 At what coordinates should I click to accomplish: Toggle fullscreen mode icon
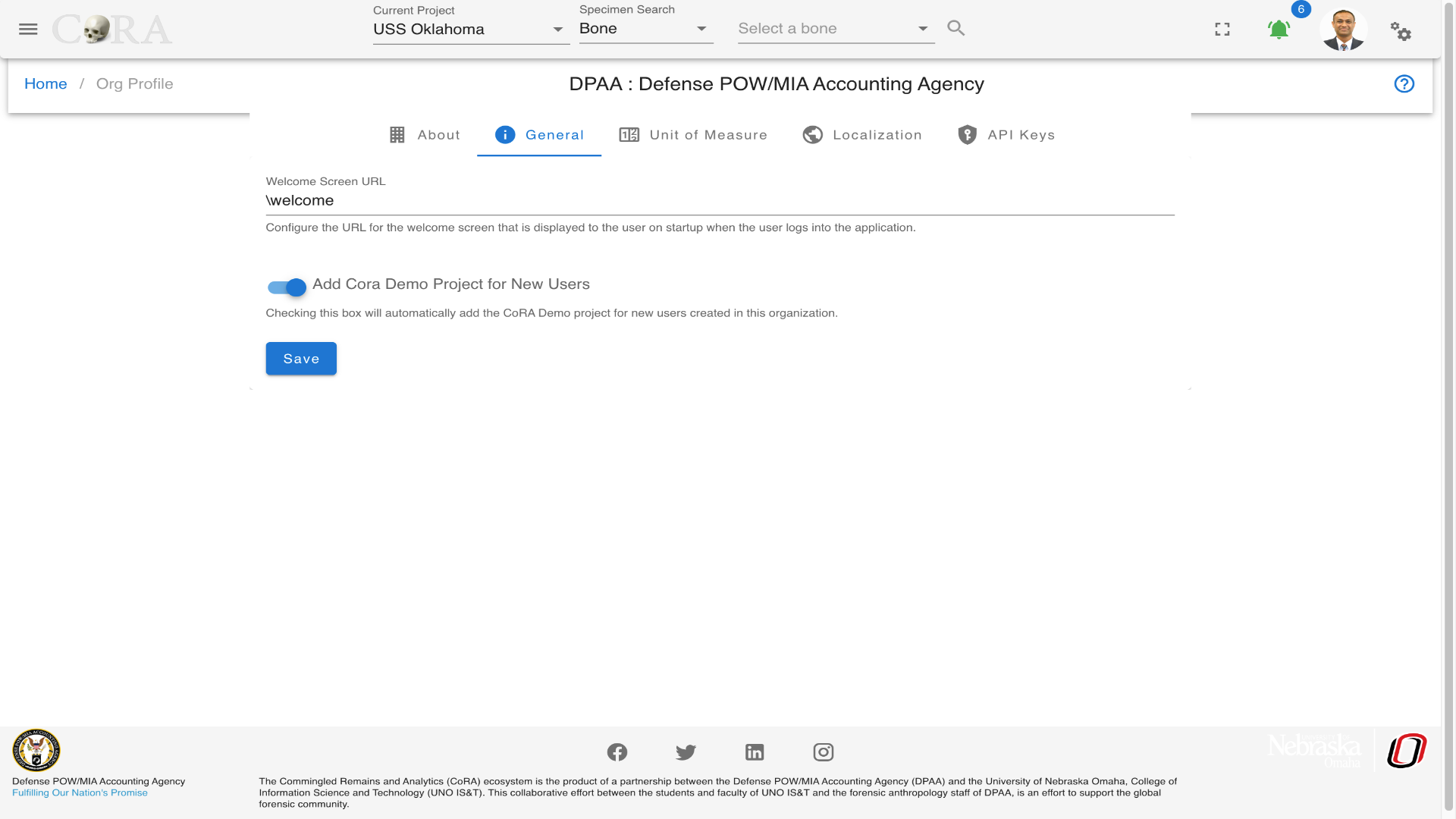pyautogui.click(x=1222, y=29)
